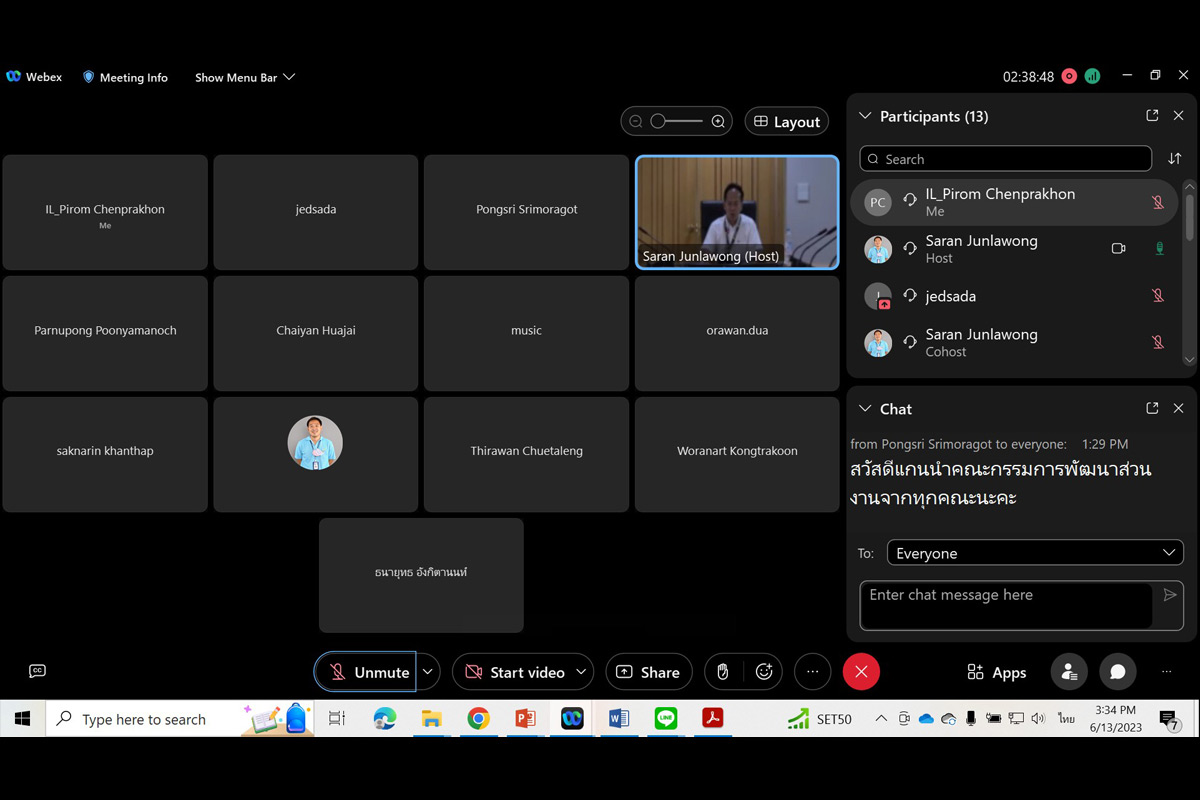Open the Everyone recipient dropdown

1034,553
